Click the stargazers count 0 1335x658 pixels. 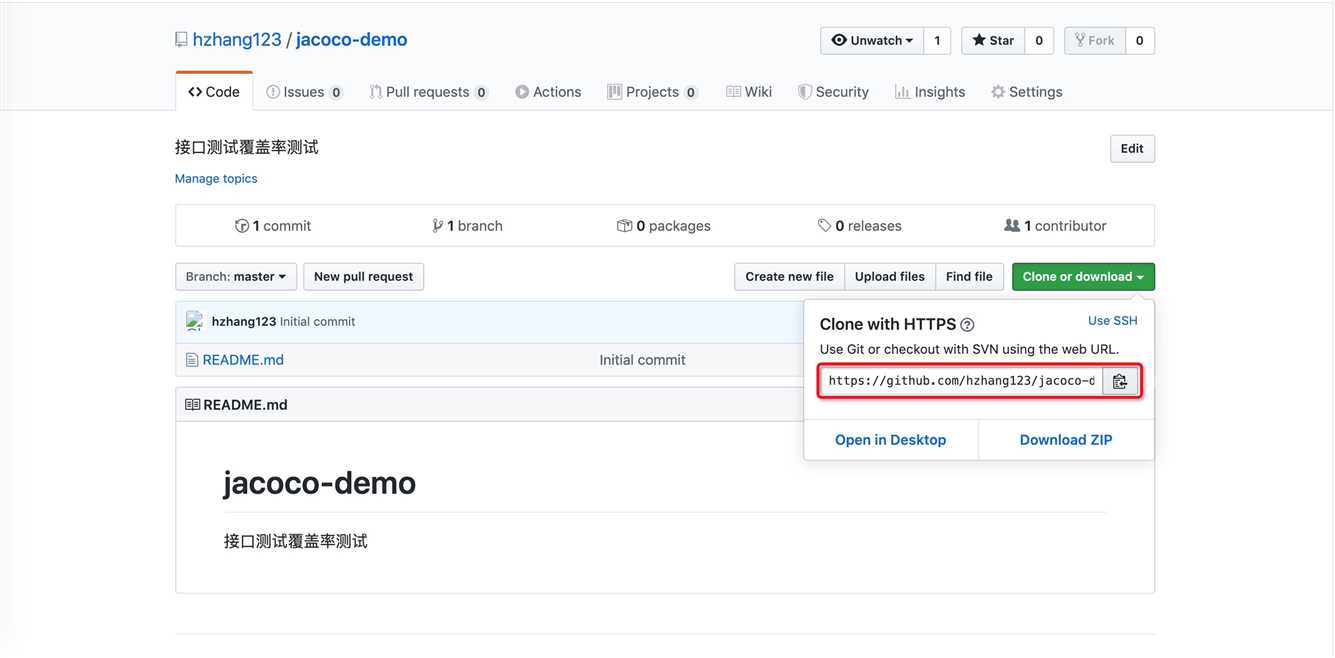[1039, 41]
